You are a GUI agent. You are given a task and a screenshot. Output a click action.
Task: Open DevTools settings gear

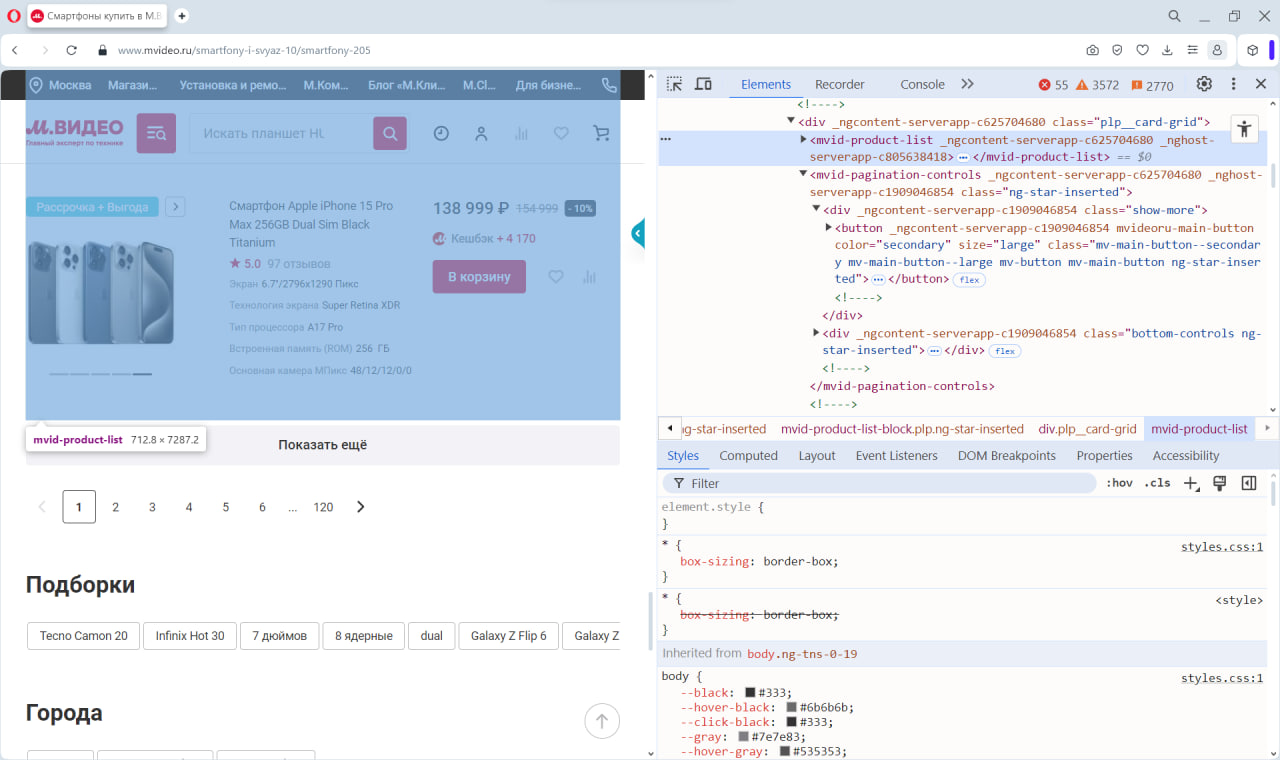tap(1204, 84)
